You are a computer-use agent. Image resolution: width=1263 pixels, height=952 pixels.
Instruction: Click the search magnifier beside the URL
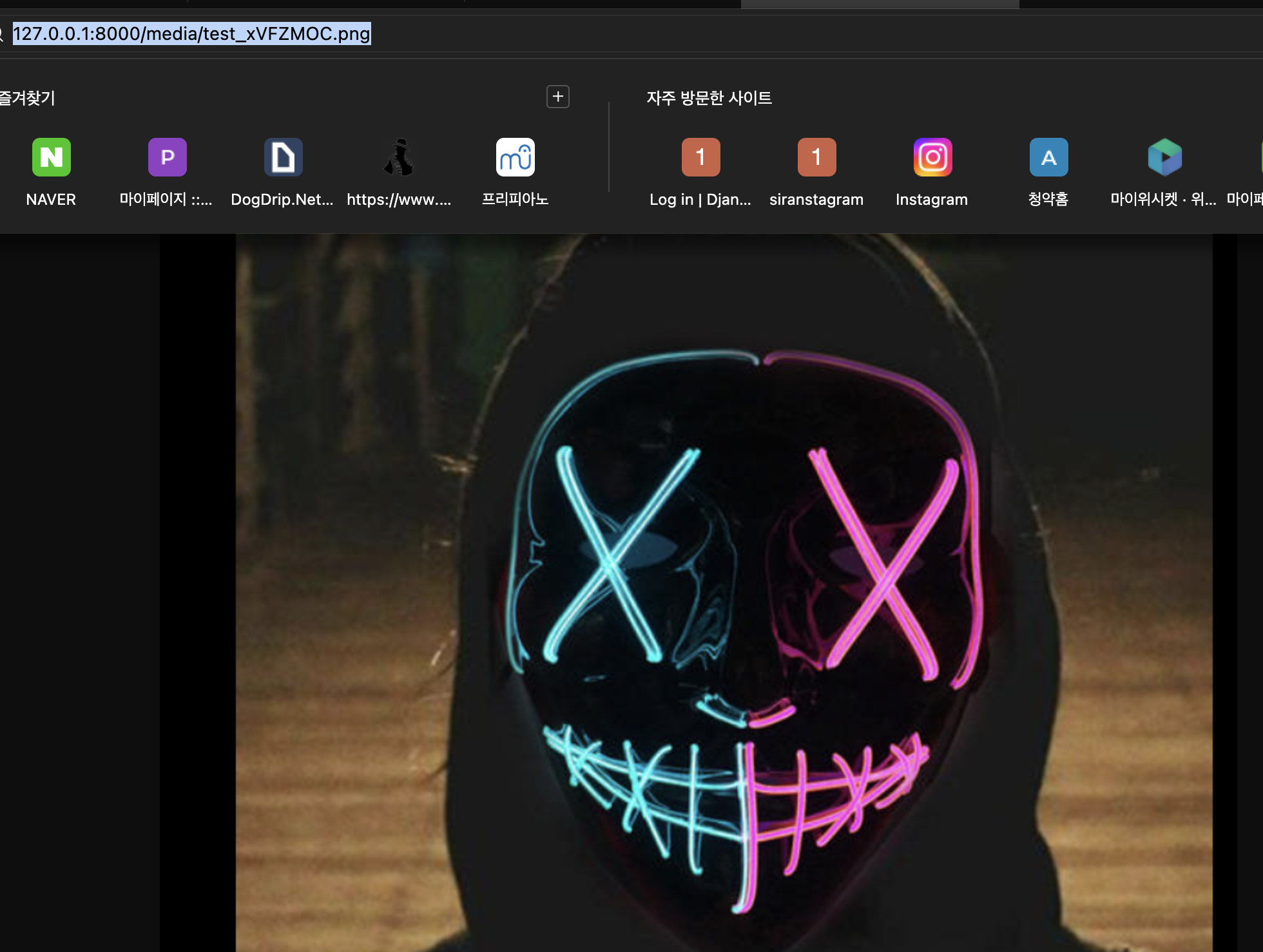(x=2, y=34)
